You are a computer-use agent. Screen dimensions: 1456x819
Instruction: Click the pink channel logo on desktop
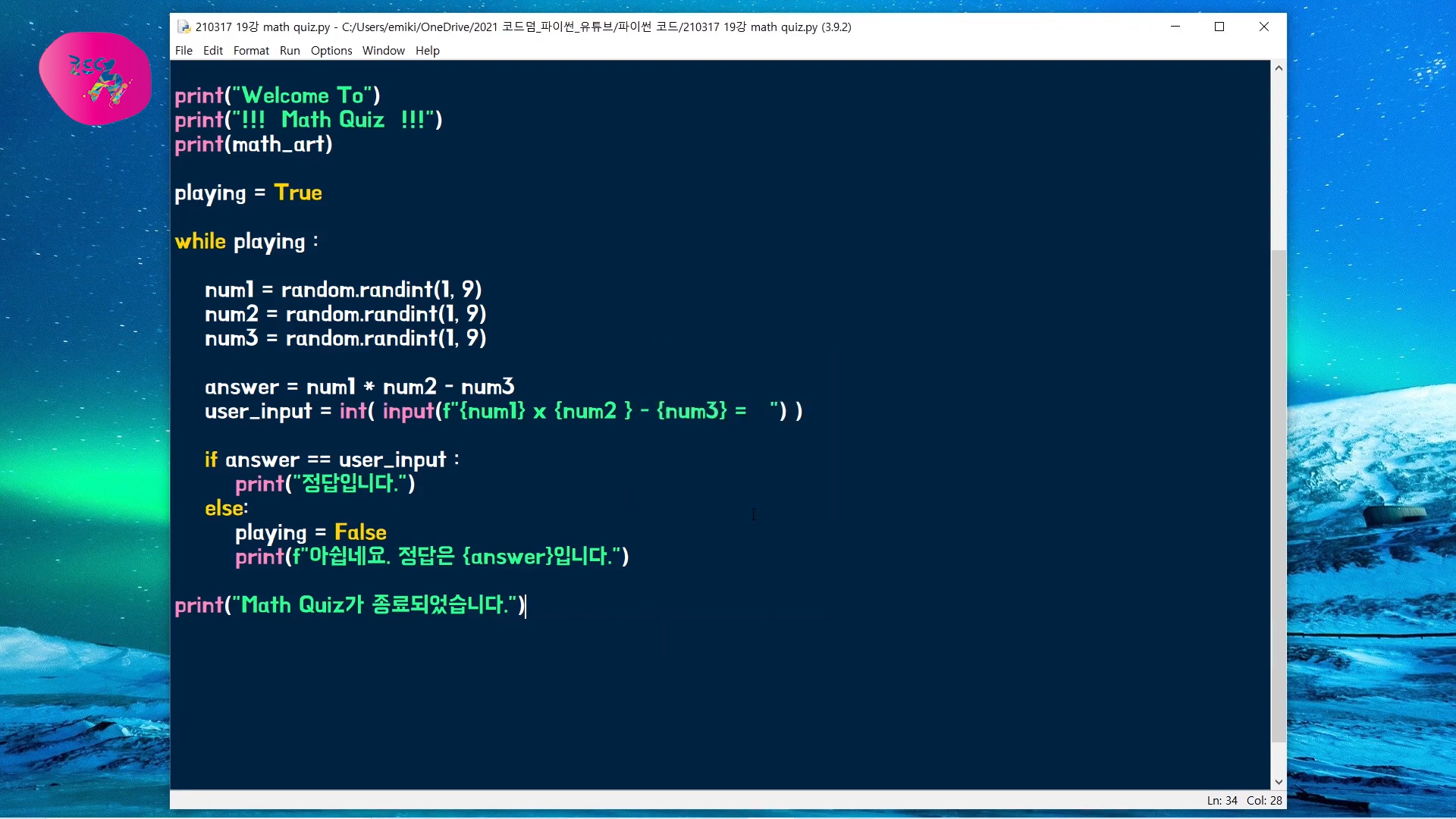(95, 78)
